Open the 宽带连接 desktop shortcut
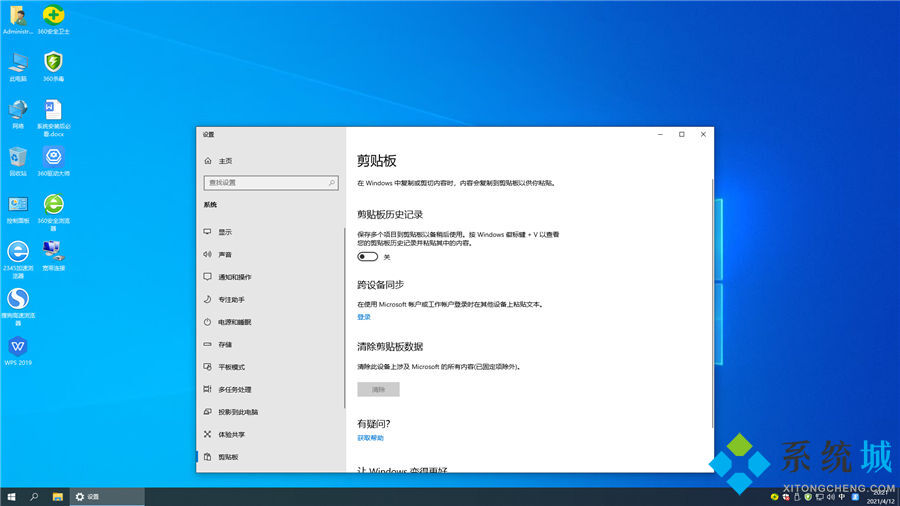This screenshot has height=506, width=900. 53,256
